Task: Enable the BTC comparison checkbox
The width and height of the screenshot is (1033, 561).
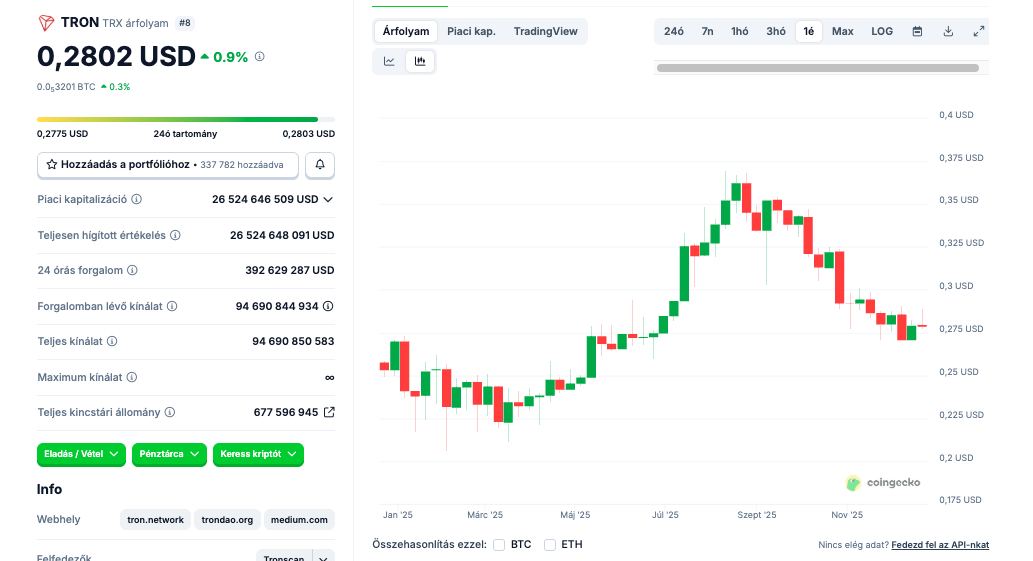Action: [499, 545]
